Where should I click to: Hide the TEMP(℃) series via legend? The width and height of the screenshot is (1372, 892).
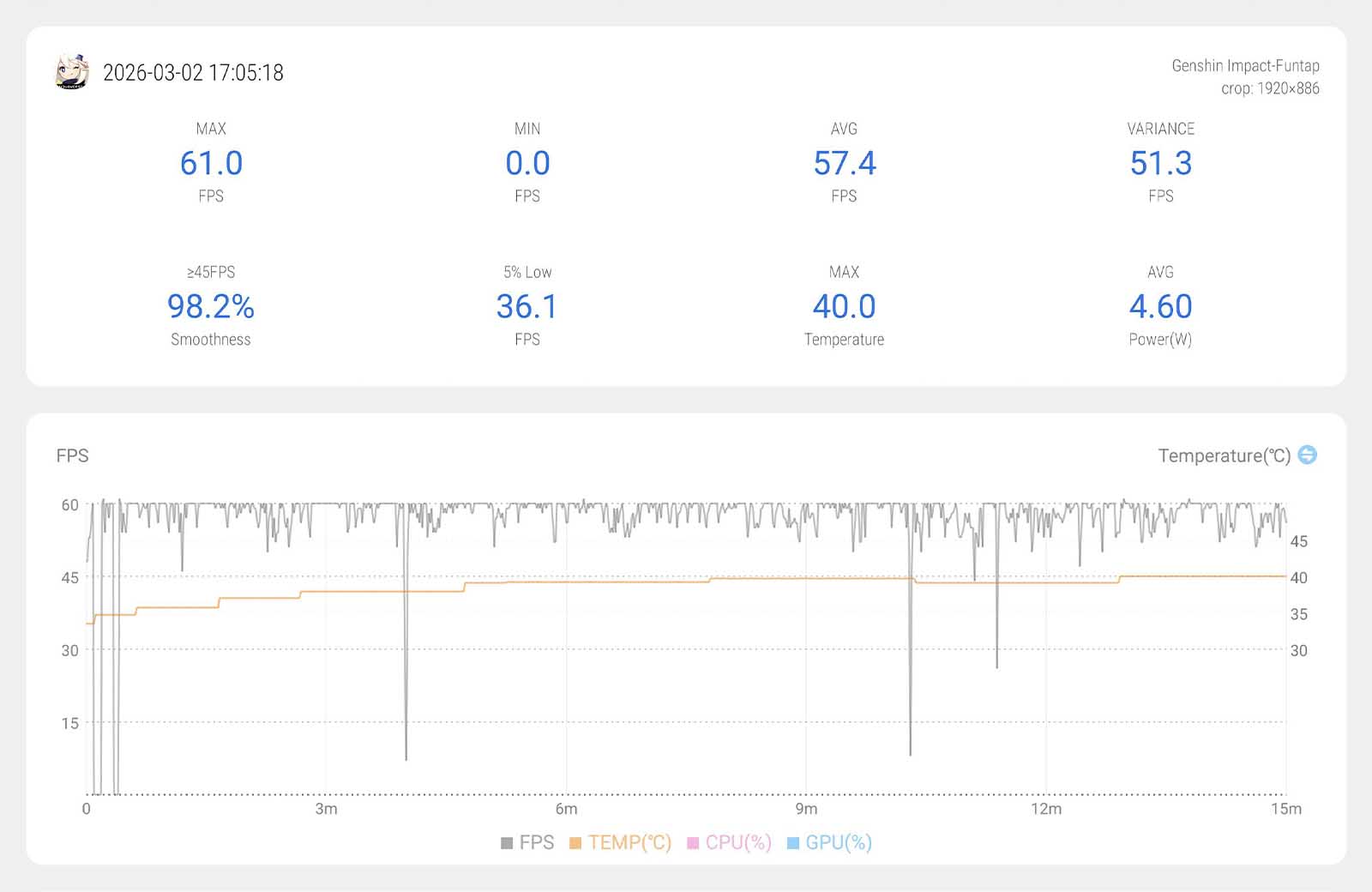[x=620, y=842]
